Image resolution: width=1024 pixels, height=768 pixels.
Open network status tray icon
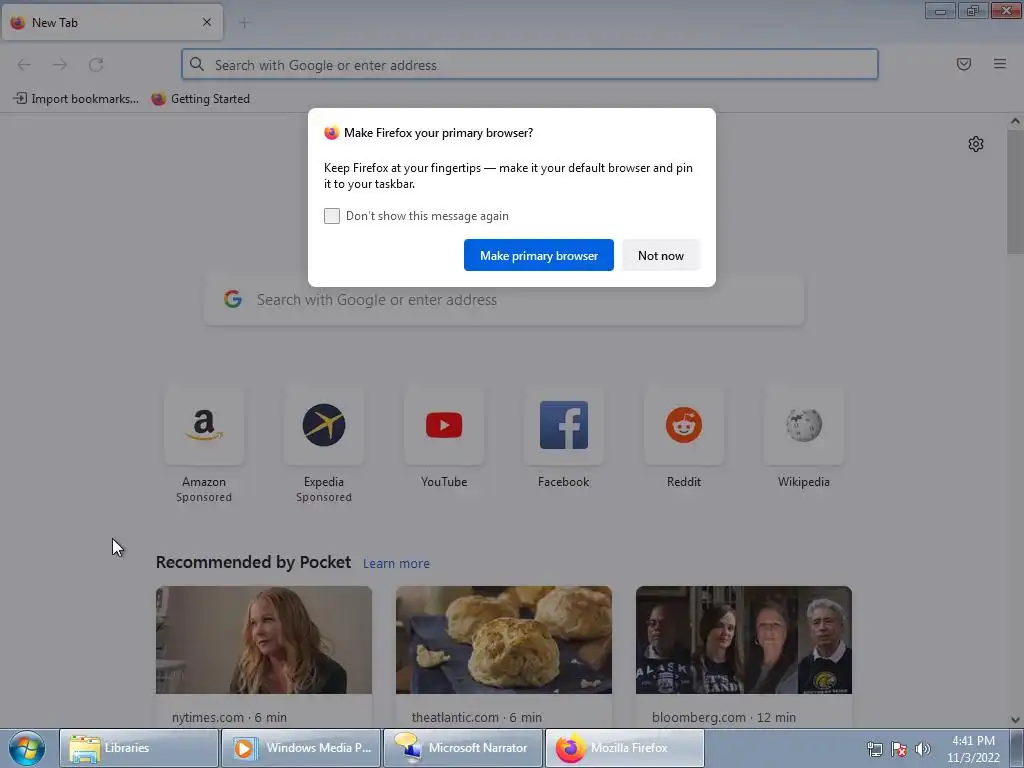pos(874,749)
